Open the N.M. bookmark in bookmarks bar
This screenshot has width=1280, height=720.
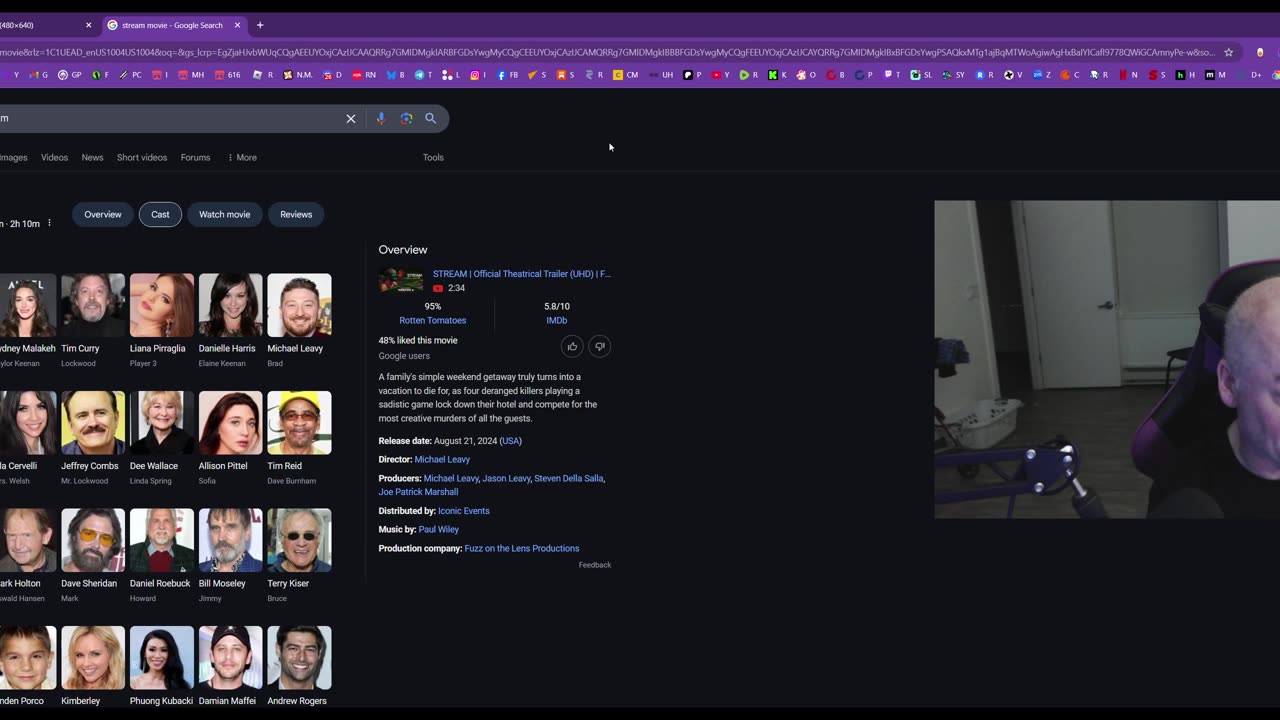tap(298, 75)
